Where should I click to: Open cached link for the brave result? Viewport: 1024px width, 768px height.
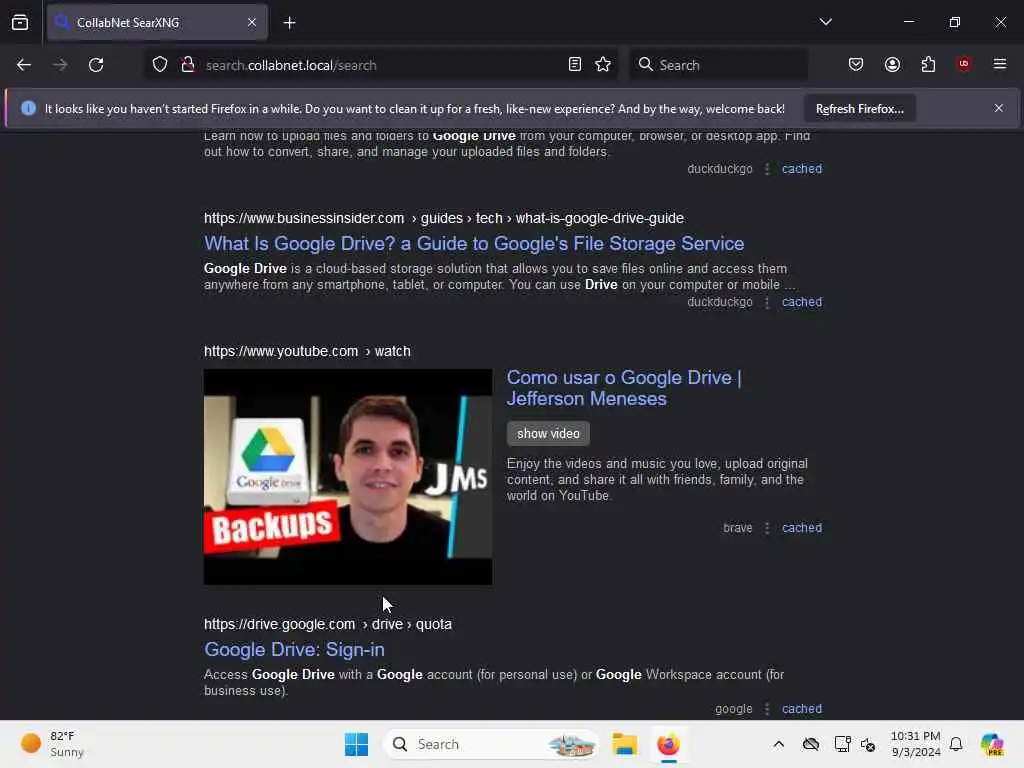point(802,528)
